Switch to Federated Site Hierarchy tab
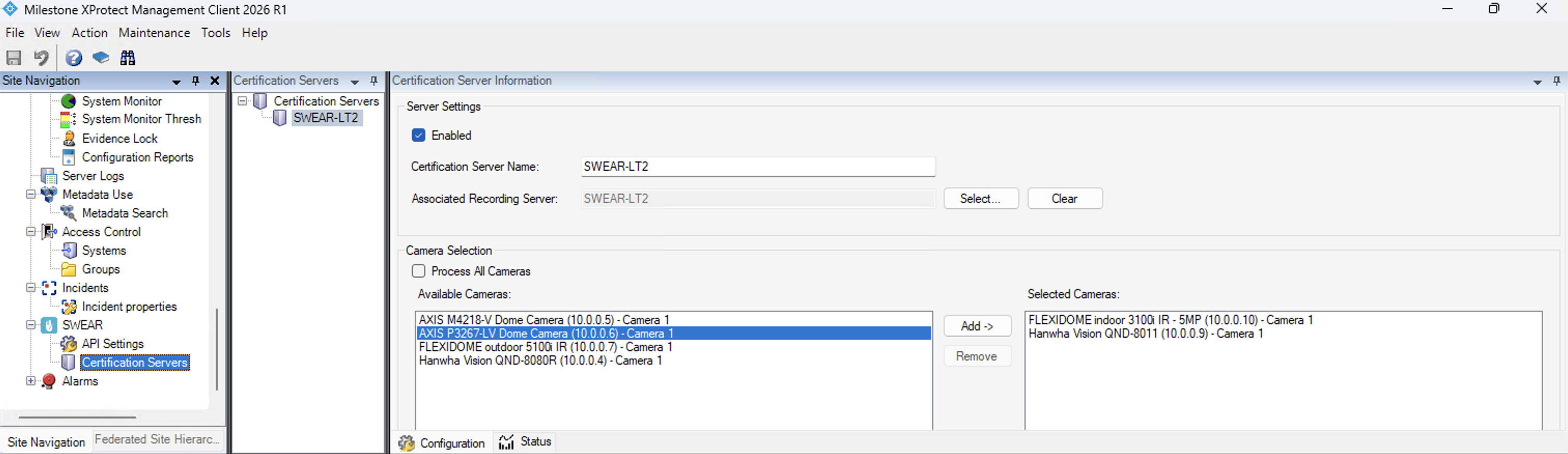The width and height of the screenshot is (1568, 454). click(x=157, y=439)
